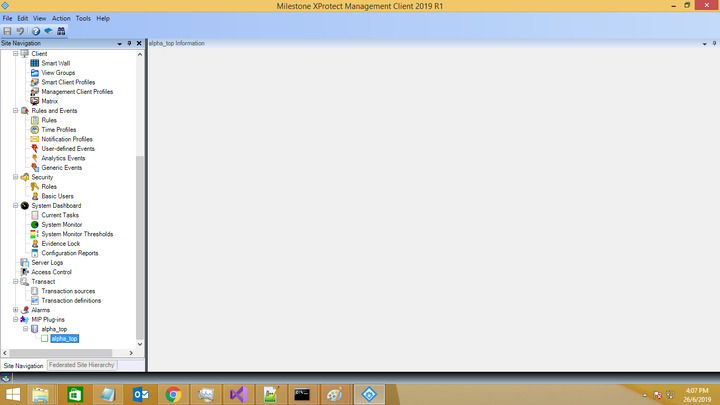
Task: Open the Action menu
Action: click(61, 18)
